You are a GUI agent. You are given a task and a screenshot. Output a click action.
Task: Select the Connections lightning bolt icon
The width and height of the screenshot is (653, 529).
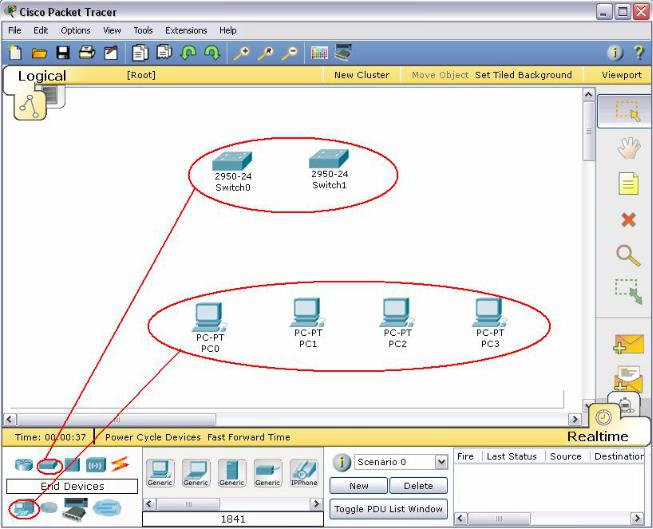click(120, 464)
